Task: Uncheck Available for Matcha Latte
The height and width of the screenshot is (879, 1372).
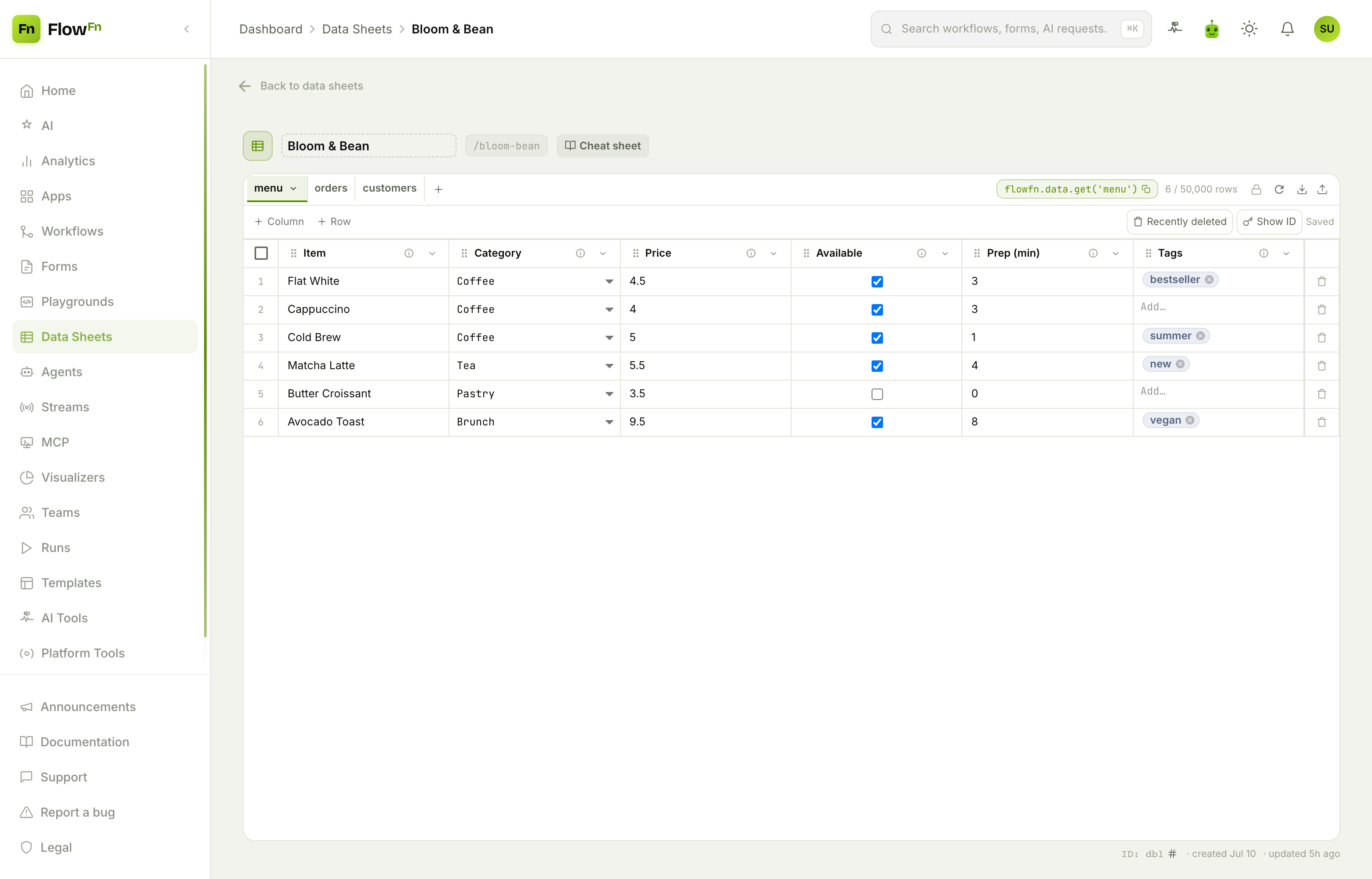Action: (x=877, y=367)
